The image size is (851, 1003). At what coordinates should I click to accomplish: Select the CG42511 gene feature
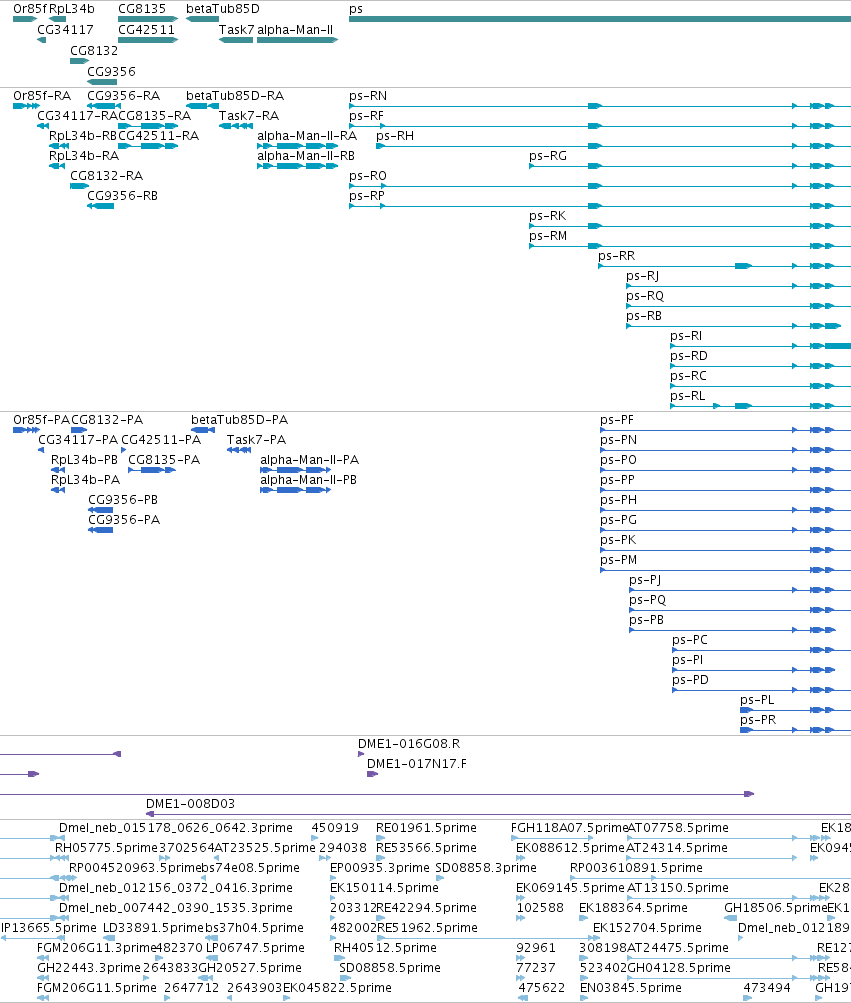pos(148,40)
